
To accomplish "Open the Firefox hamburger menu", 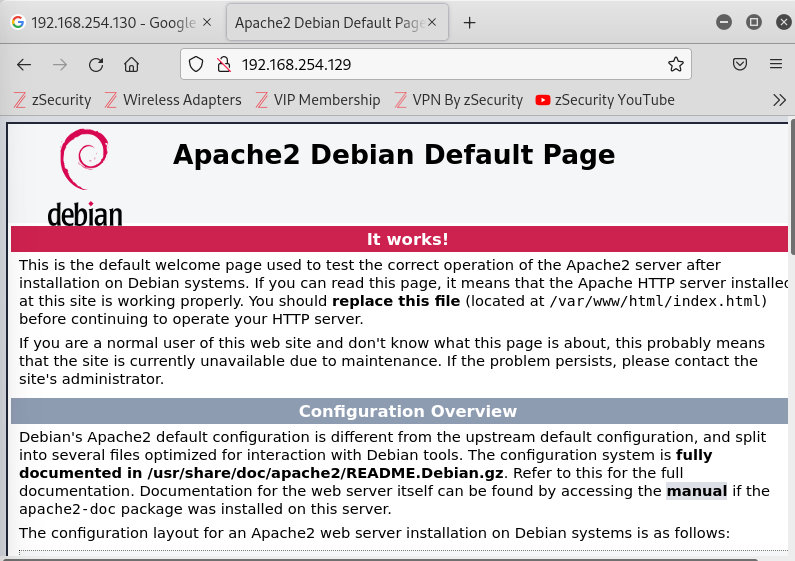I will [x=776, y=64].
